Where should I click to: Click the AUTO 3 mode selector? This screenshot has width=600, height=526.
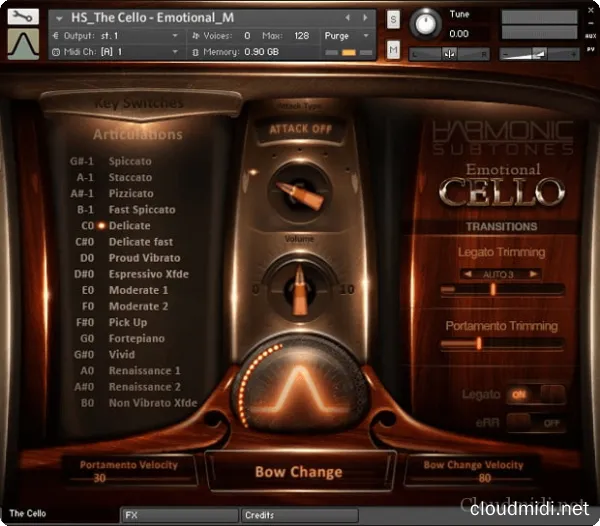tap(498, 274)
